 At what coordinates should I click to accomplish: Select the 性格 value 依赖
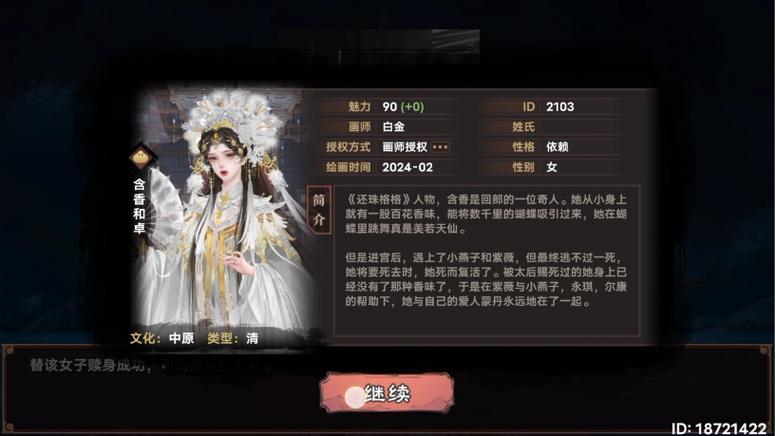557,147
